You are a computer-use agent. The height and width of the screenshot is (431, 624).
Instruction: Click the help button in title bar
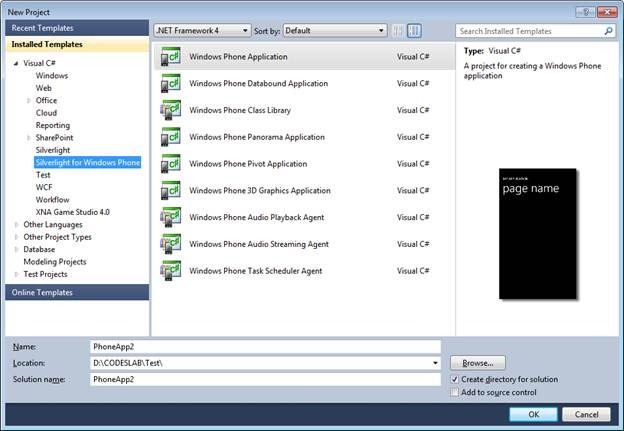pyautogui.click(x=585, y=12)
